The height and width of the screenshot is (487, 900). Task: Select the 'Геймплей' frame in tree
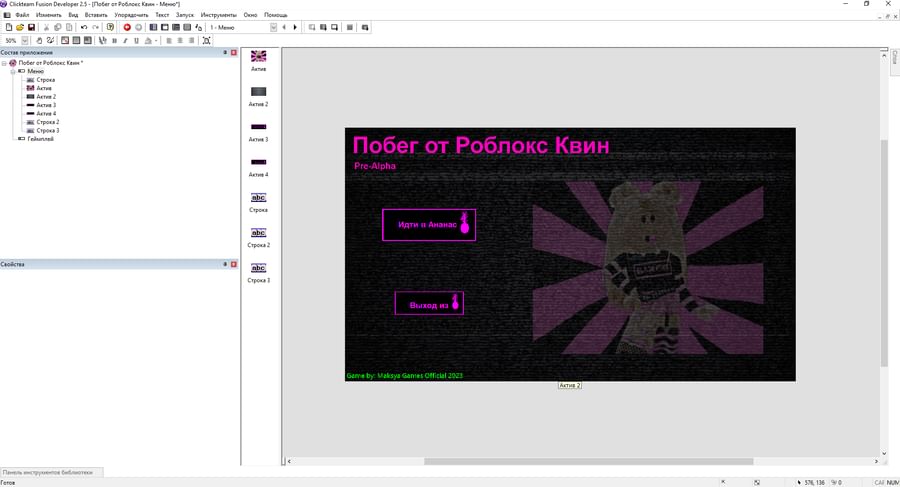[40, 138]
